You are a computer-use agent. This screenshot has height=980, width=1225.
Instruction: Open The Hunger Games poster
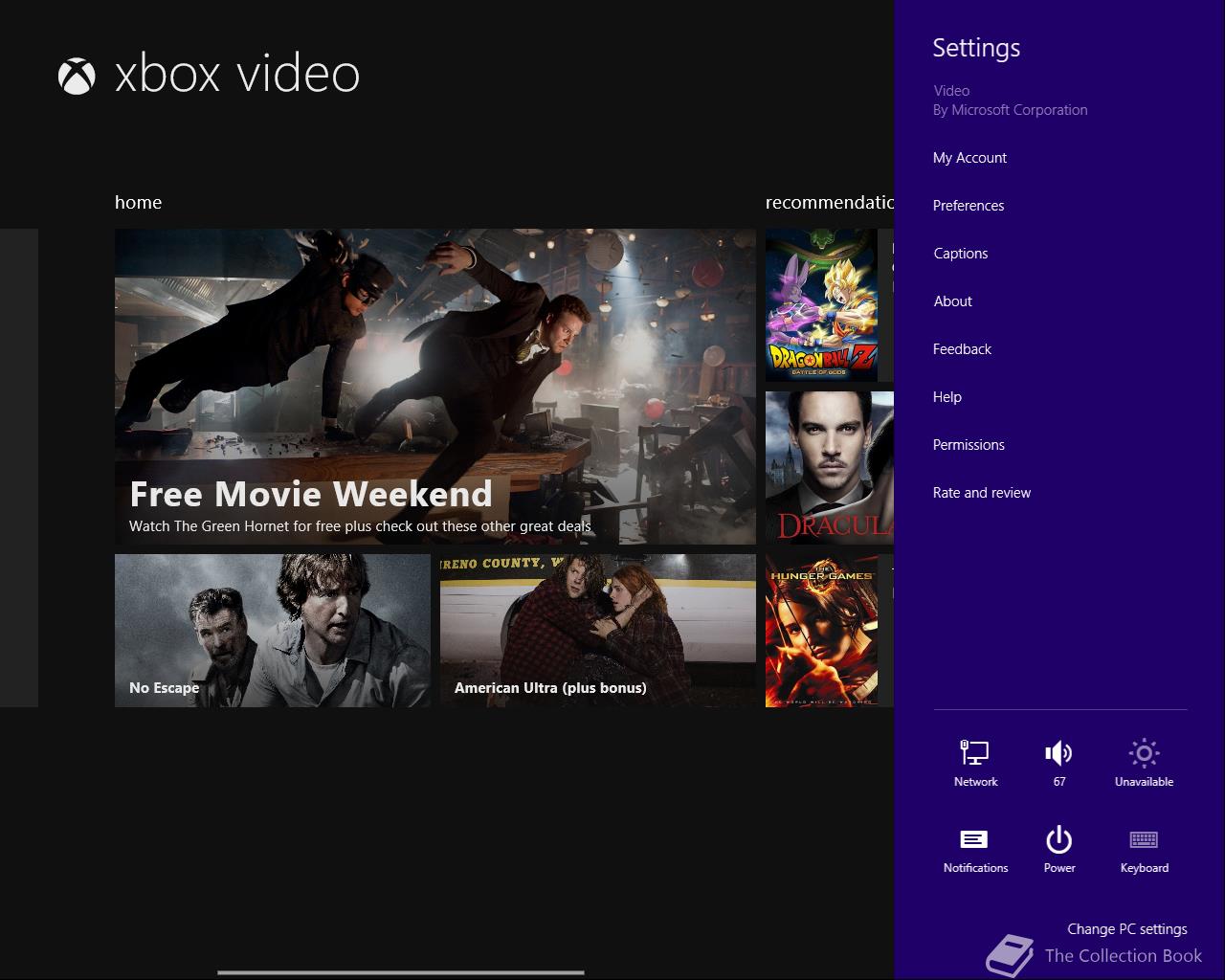[821, 631]
